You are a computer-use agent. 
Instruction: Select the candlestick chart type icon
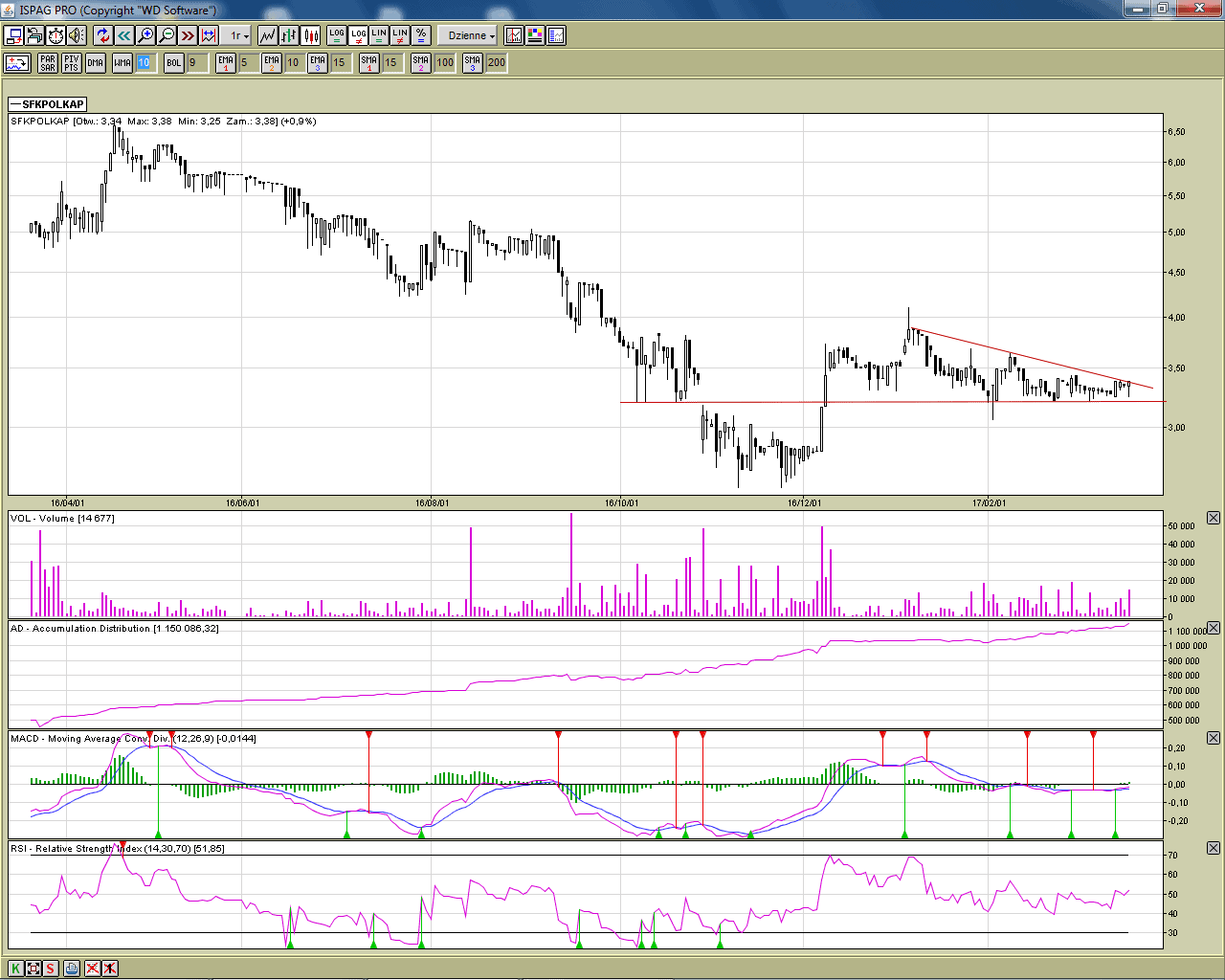311,35
